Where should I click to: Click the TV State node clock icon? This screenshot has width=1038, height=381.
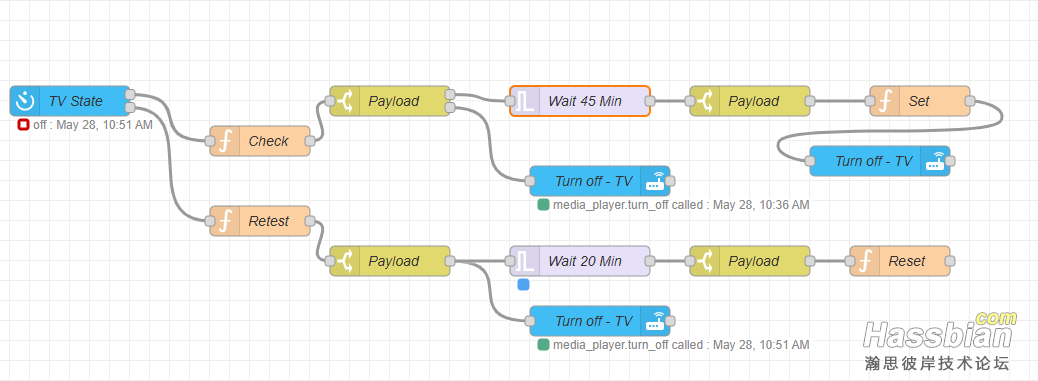(25, 101)
